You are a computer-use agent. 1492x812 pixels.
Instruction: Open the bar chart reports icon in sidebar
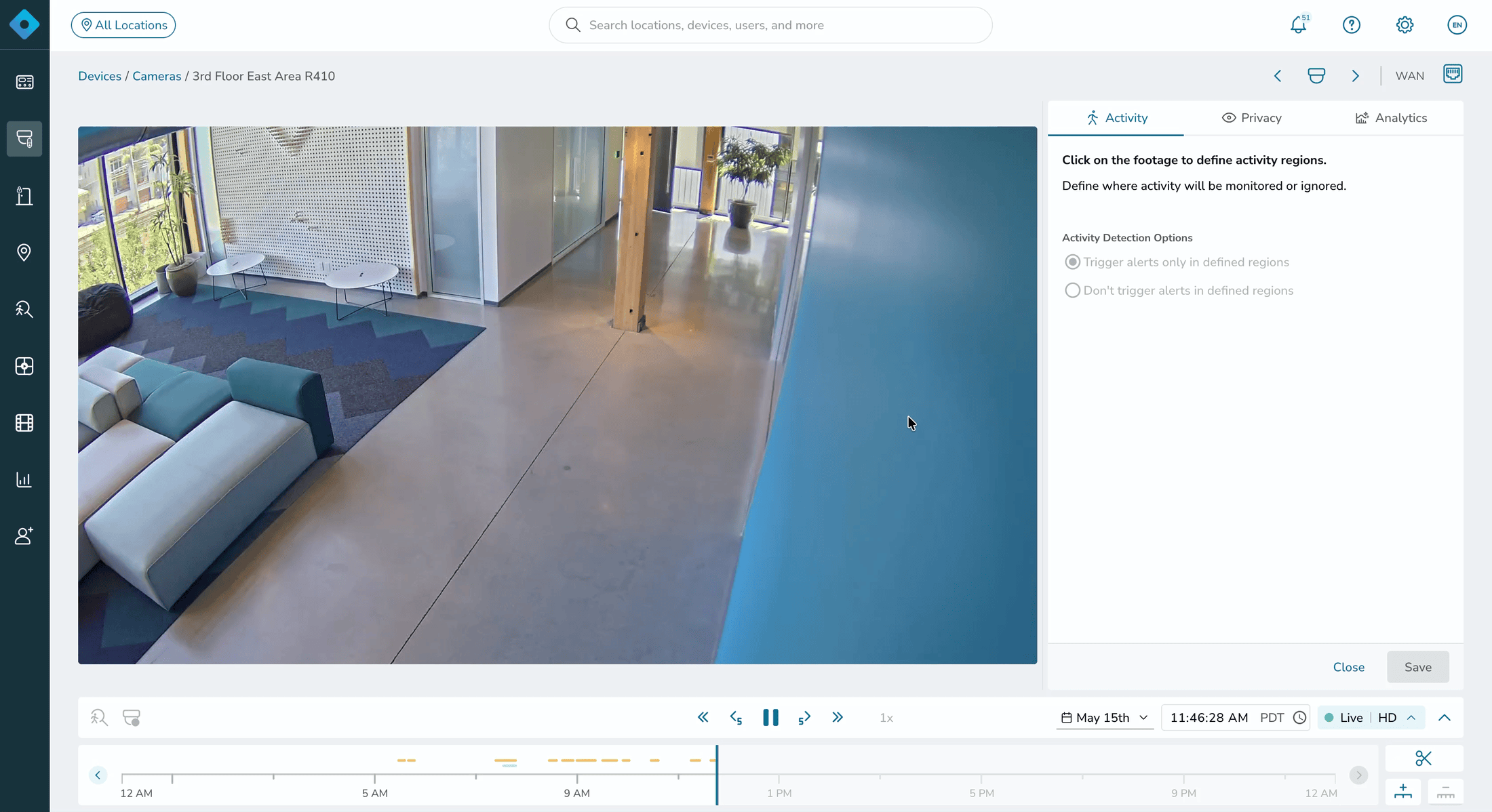[x=24, y=480]
